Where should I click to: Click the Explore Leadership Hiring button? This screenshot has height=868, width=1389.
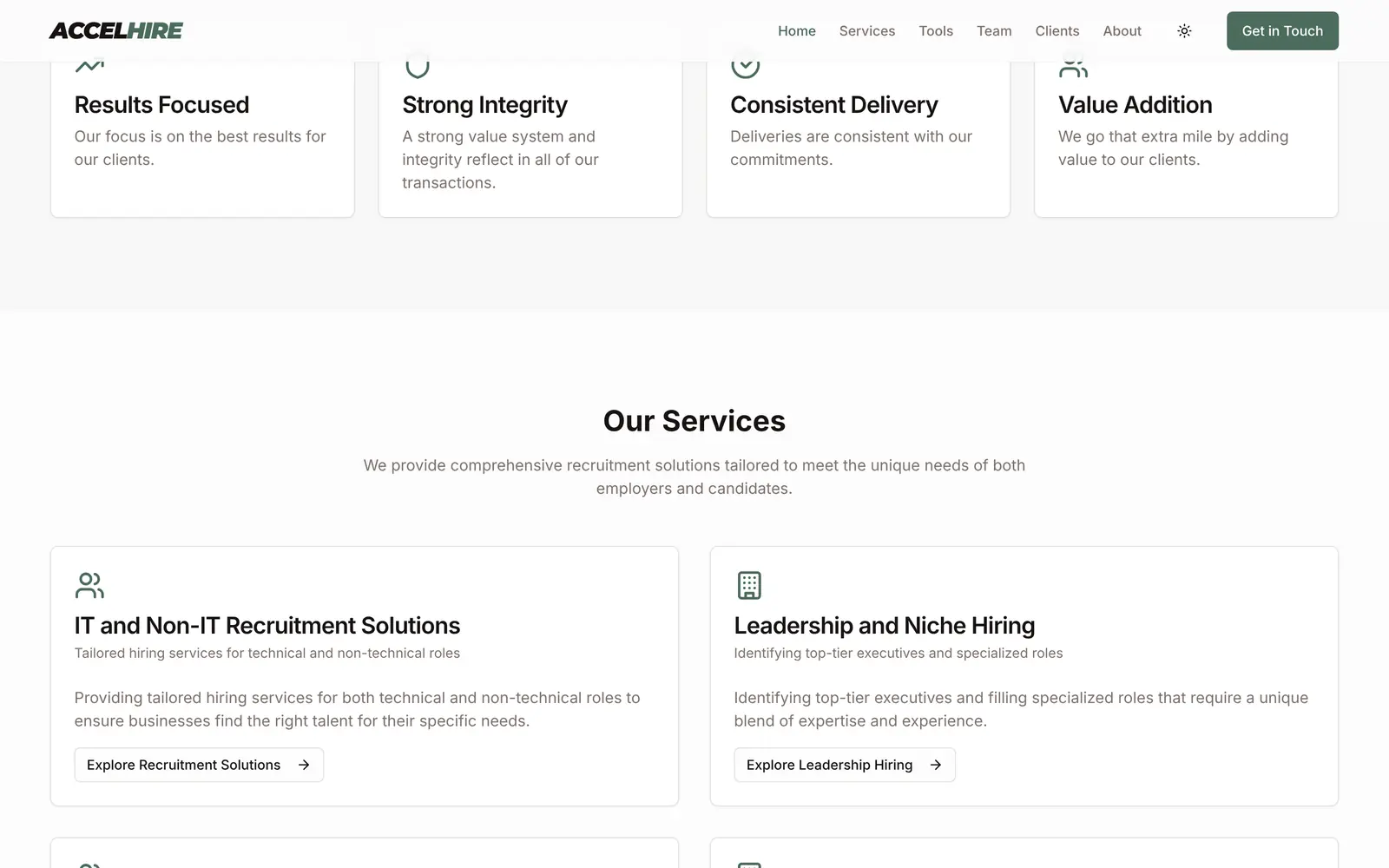[845, 765]
